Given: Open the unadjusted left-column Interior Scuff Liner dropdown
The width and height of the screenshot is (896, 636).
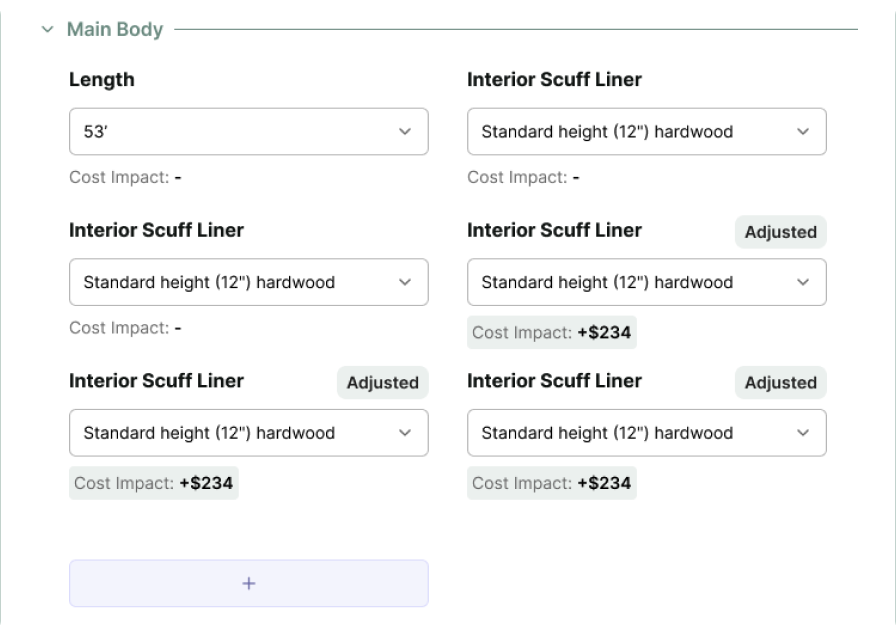Looking at the screenshot, I should click(230, 282).
